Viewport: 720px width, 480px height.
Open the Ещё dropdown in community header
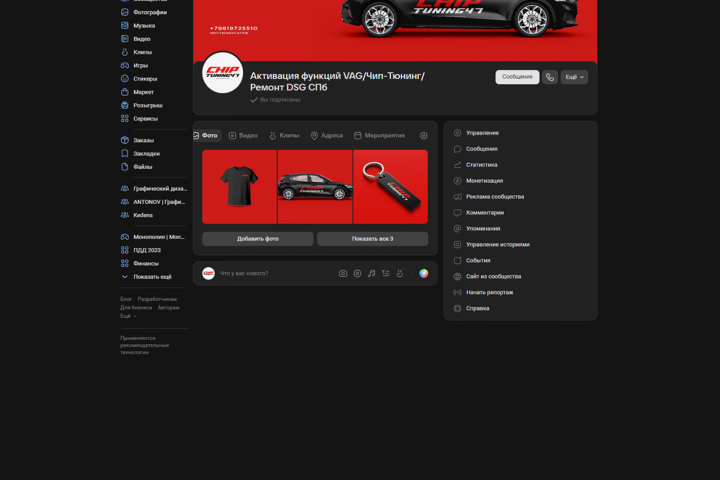coord(574,77)
